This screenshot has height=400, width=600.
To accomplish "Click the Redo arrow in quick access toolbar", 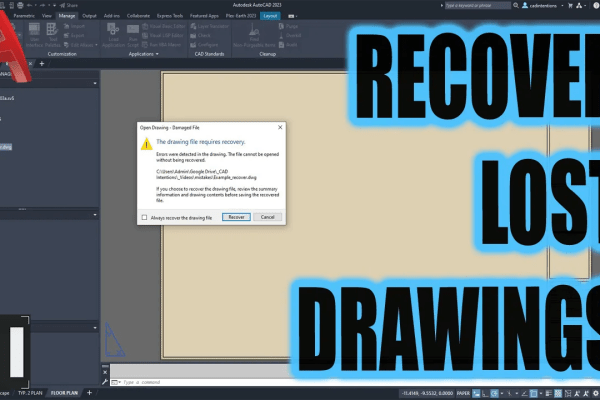I will [x=42, y=5].
